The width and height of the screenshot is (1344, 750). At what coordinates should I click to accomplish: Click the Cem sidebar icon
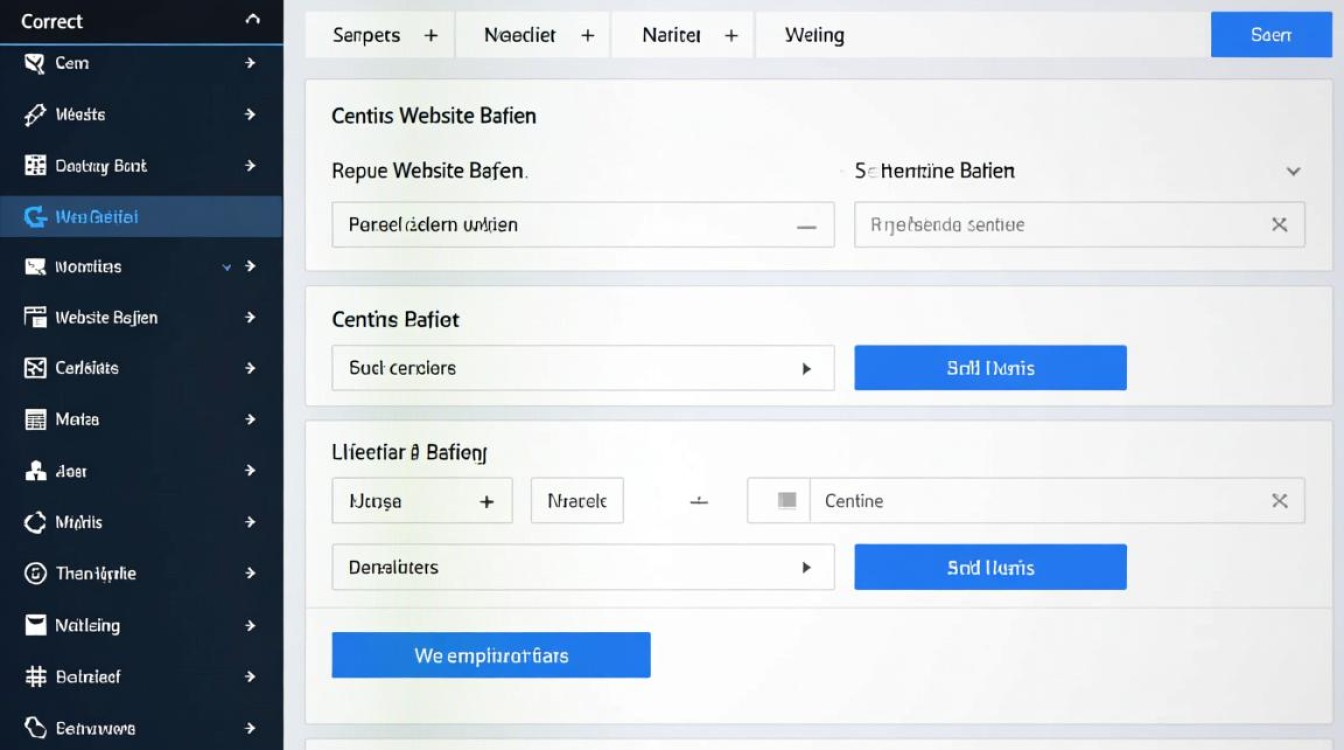click(35, 64)
